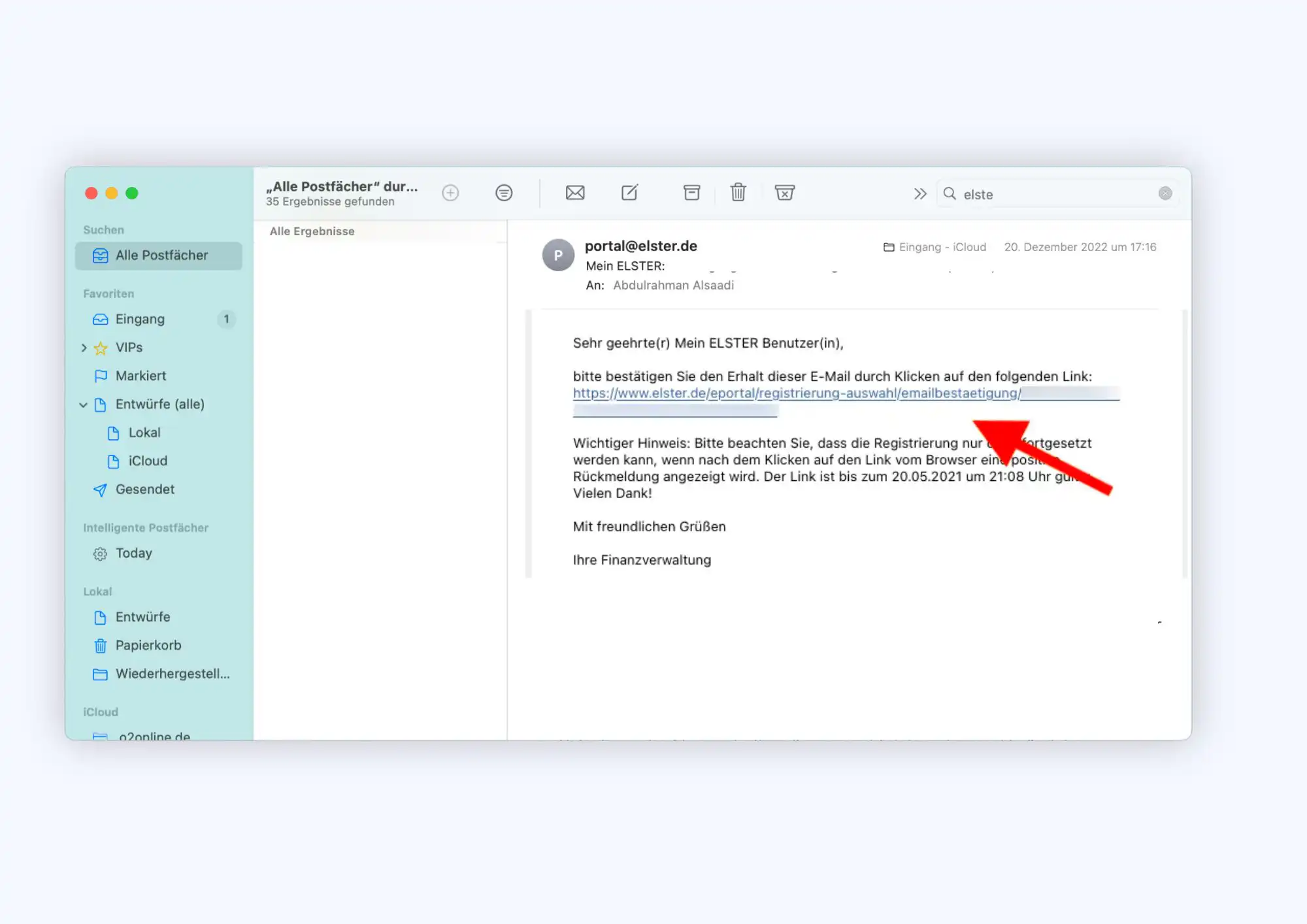Image resolution: width=1307 pixels, height=924 pixels.
Task: Open the Today smart mailbox
Action: point(133,553)
